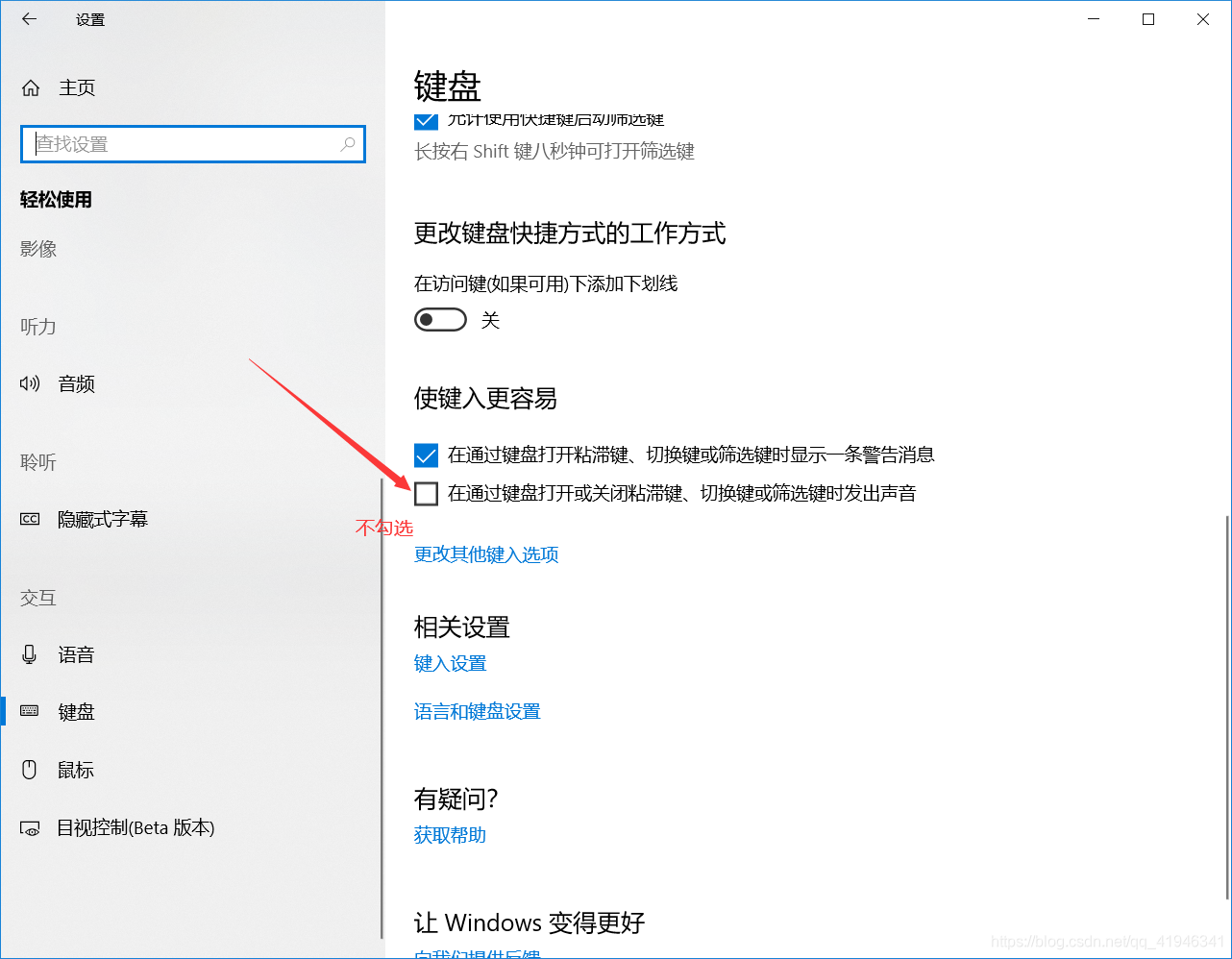Click the right-side vertical scrollbar
1232x959 pixels.
(x=1227, y=706)
